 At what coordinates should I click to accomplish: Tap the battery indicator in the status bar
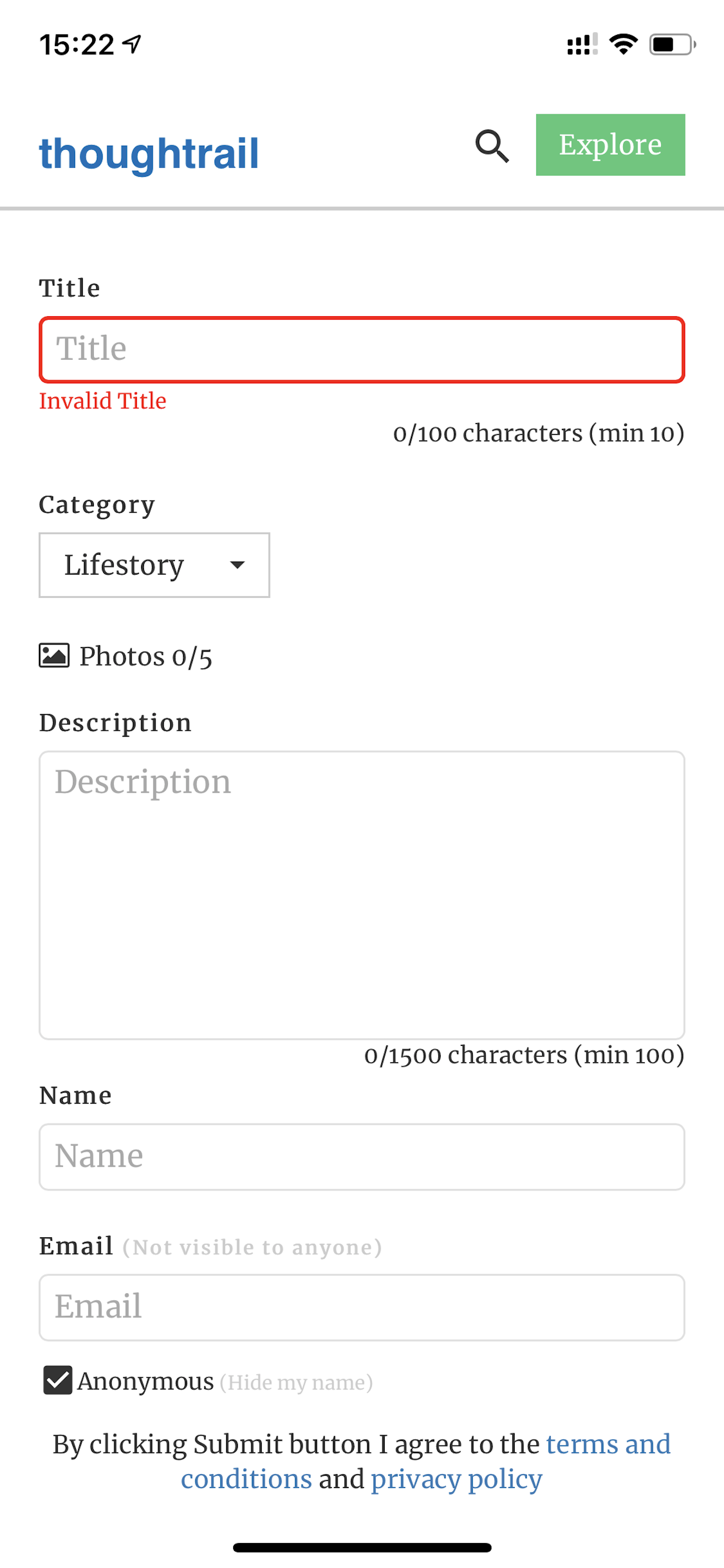pos(668,43)
